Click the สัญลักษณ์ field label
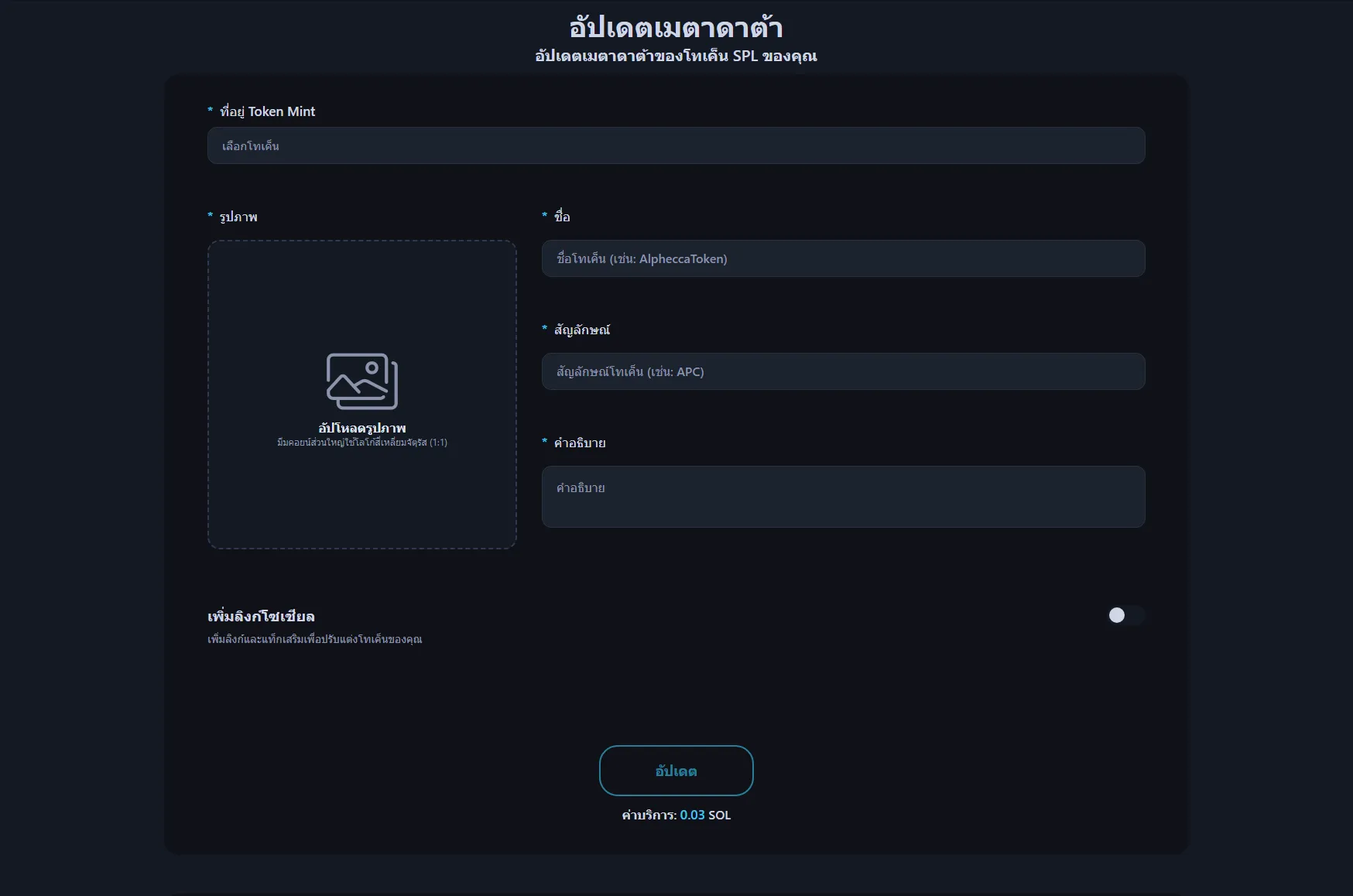The height and width of the screenshot is (896, 1353). (x=581, y=330)
